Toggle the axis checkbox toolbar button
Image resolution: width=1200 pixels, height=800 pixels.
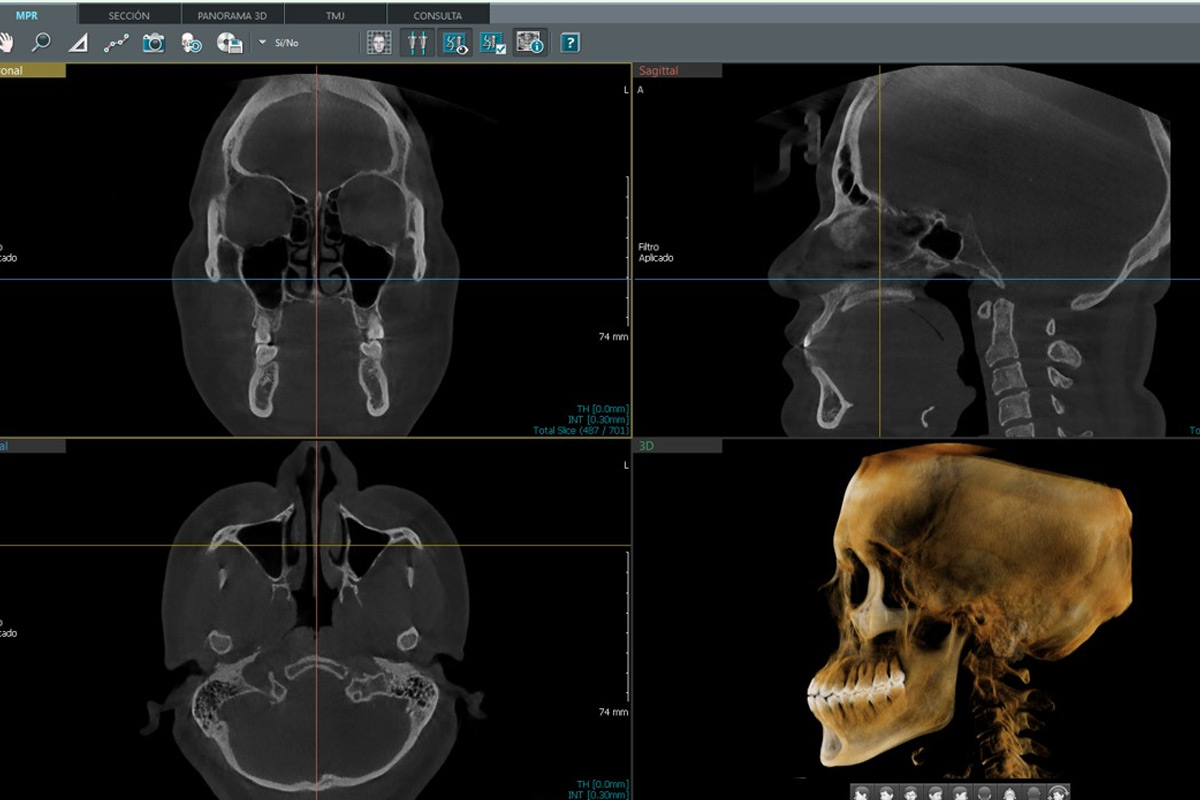click(493, 43)
